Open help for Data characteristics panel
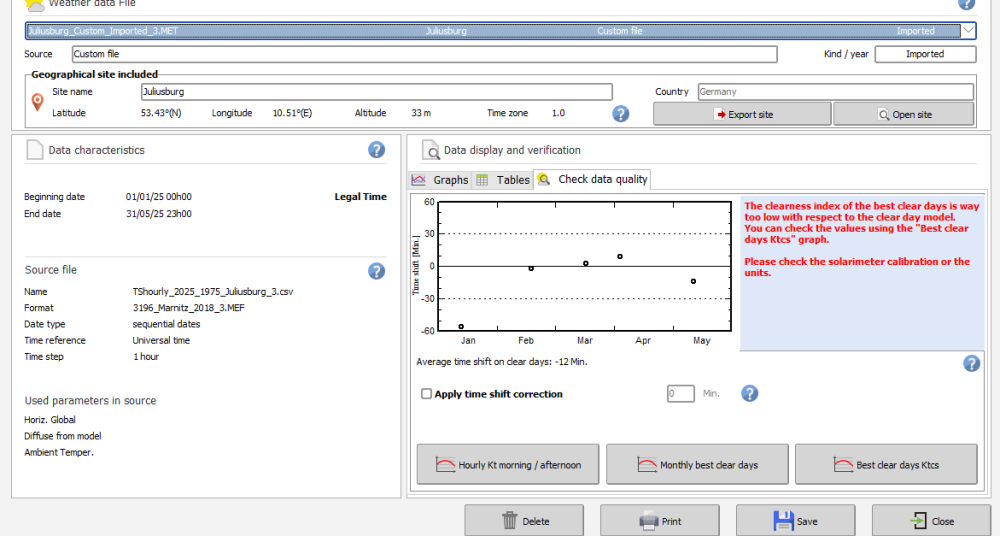Screen dimensions: 1000x536 click(x=376, y=150)
